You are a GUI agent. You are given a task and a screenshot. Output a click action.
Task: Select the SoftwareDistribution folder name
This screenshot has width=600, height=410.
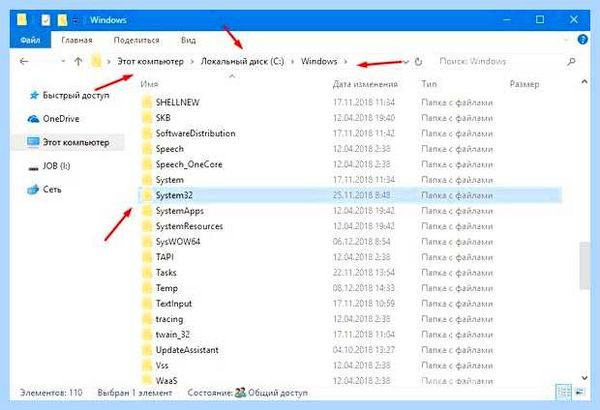[196, 134]
